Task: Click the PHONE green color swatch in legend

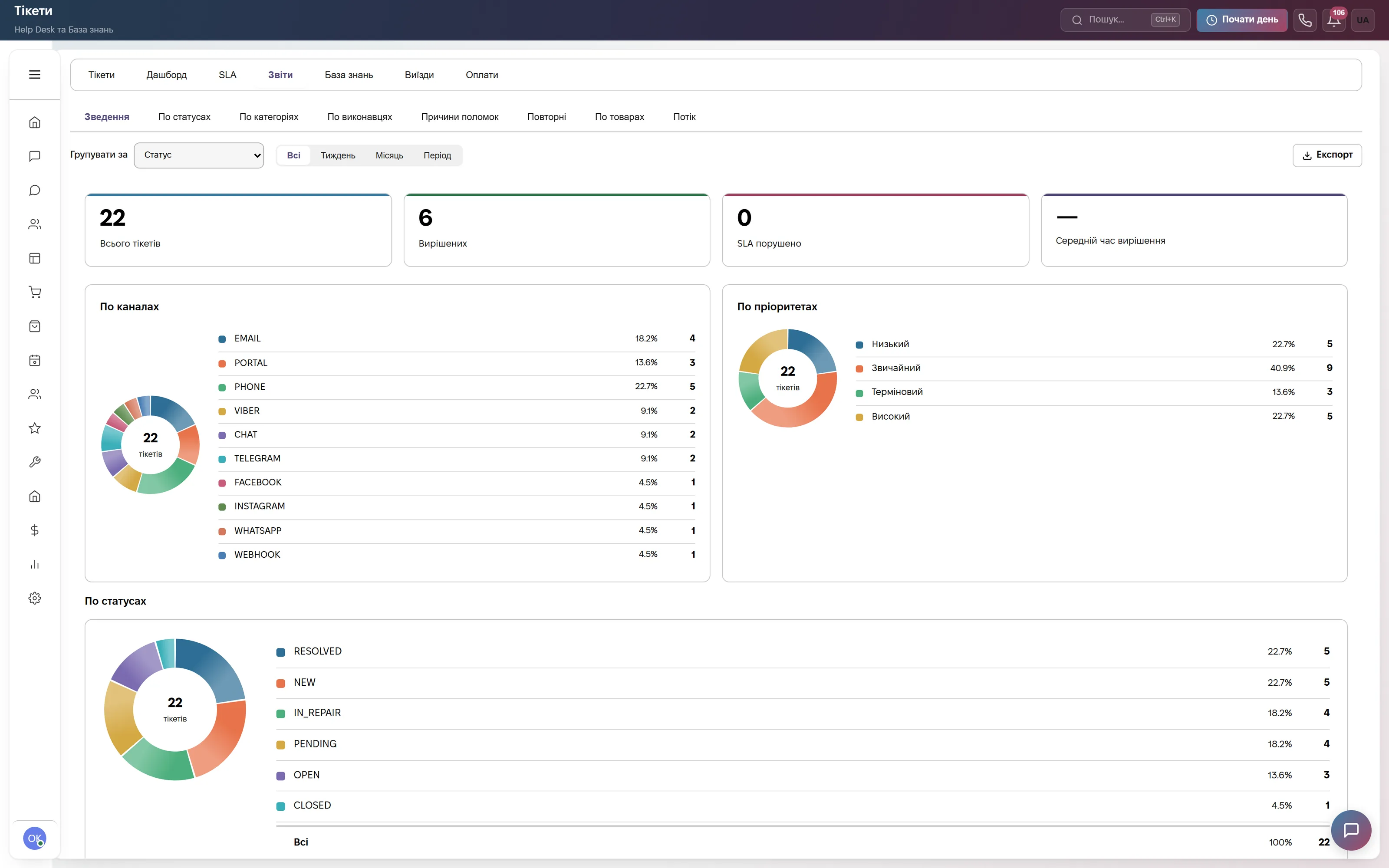Action: (222, 388)
